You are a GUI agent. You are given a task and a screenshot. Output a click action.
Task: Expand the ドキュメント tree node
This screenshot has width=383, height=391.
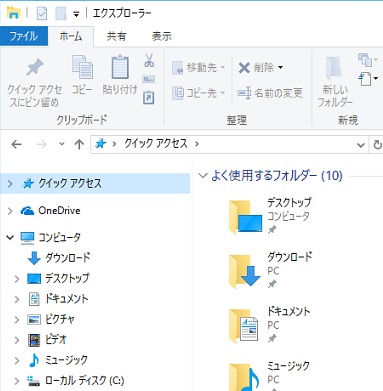[17, 299]
